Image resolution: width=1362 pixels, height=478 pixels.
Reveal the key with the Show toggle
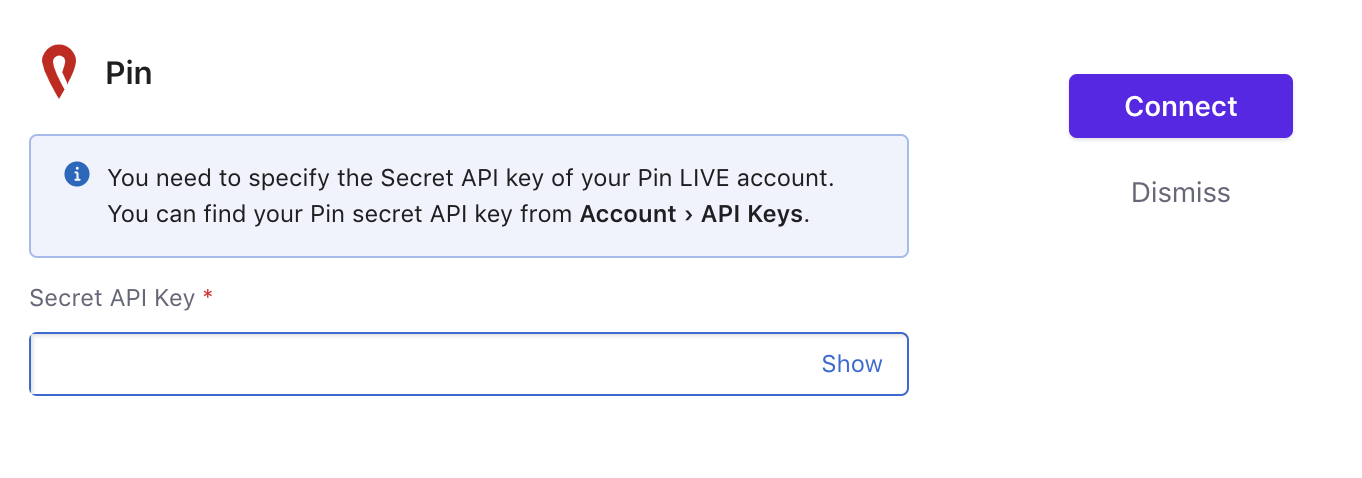click(x=852, y=364)
